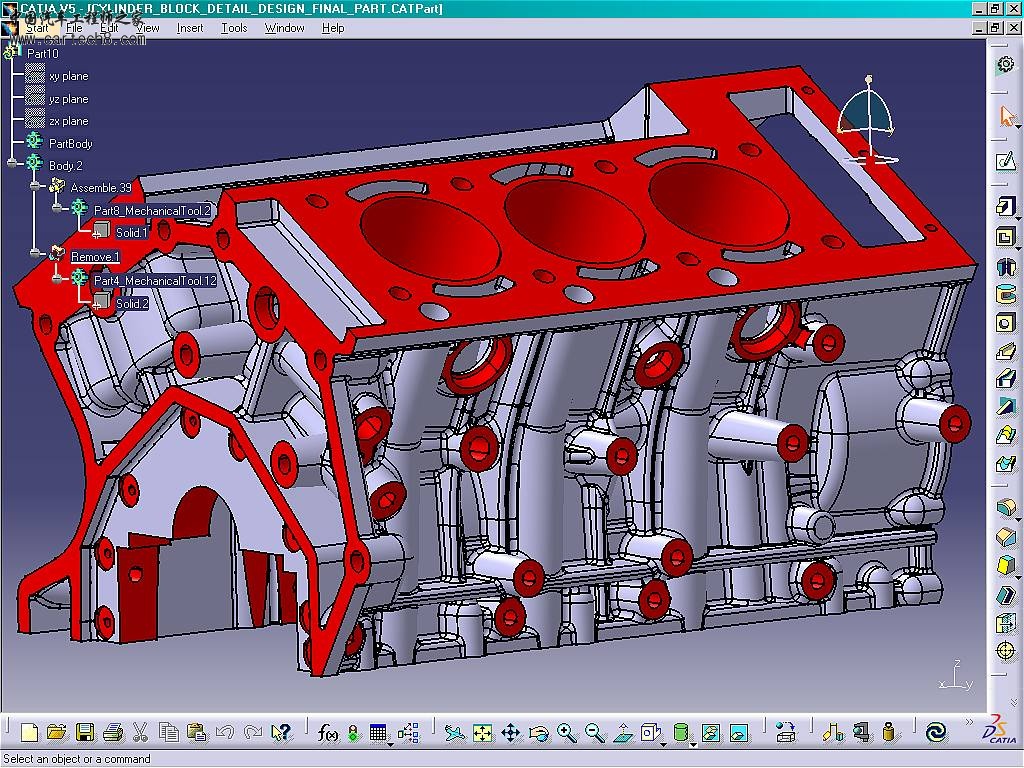
Task: Open the Window menu
Action: (x=284, y=28)
